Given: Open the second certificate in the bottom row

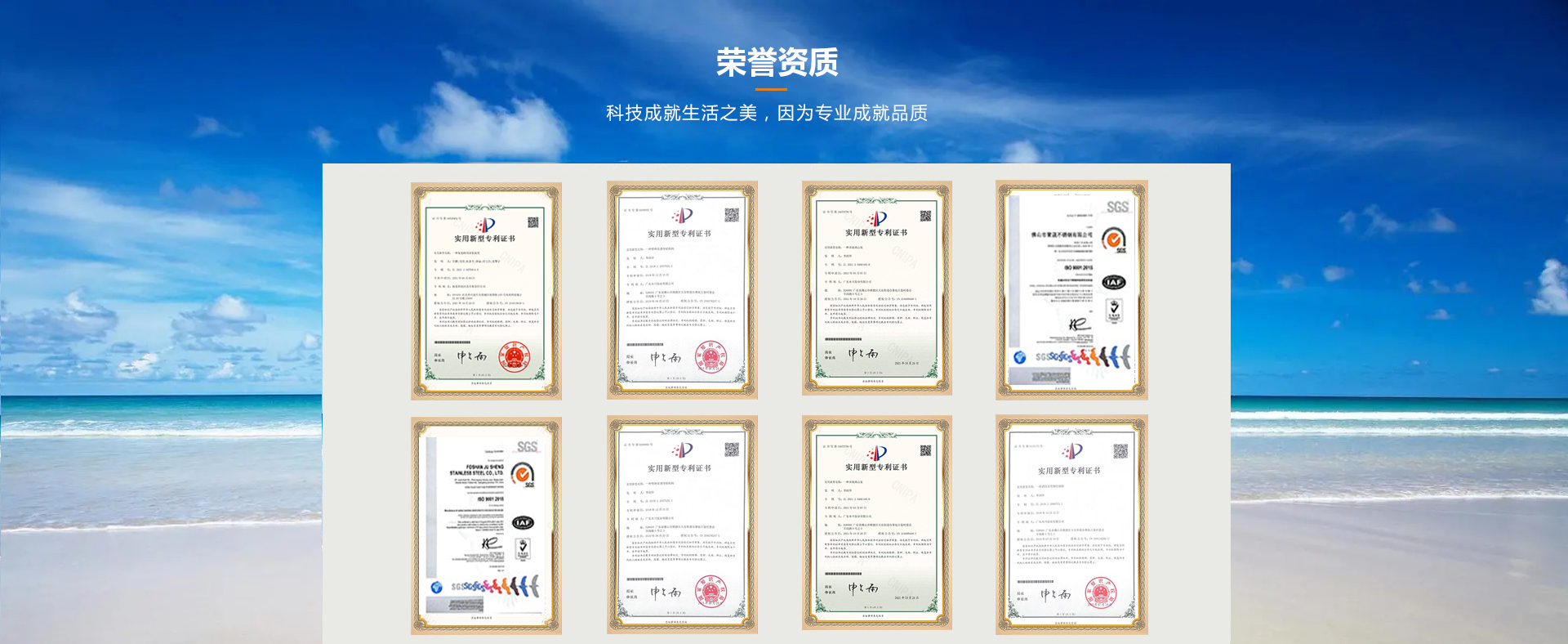Looking at the screenshot, I should [x=682, y=525].
